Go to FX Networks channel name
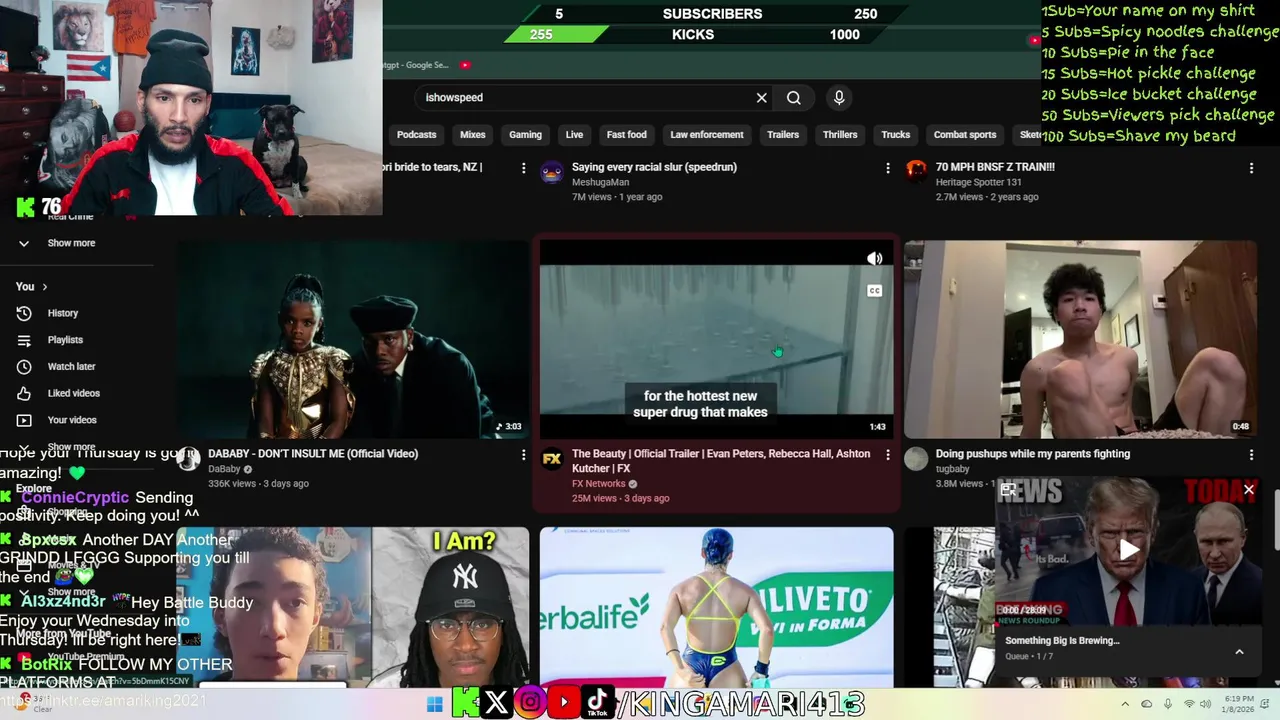The image size is (1280, 720). (598, 484)
